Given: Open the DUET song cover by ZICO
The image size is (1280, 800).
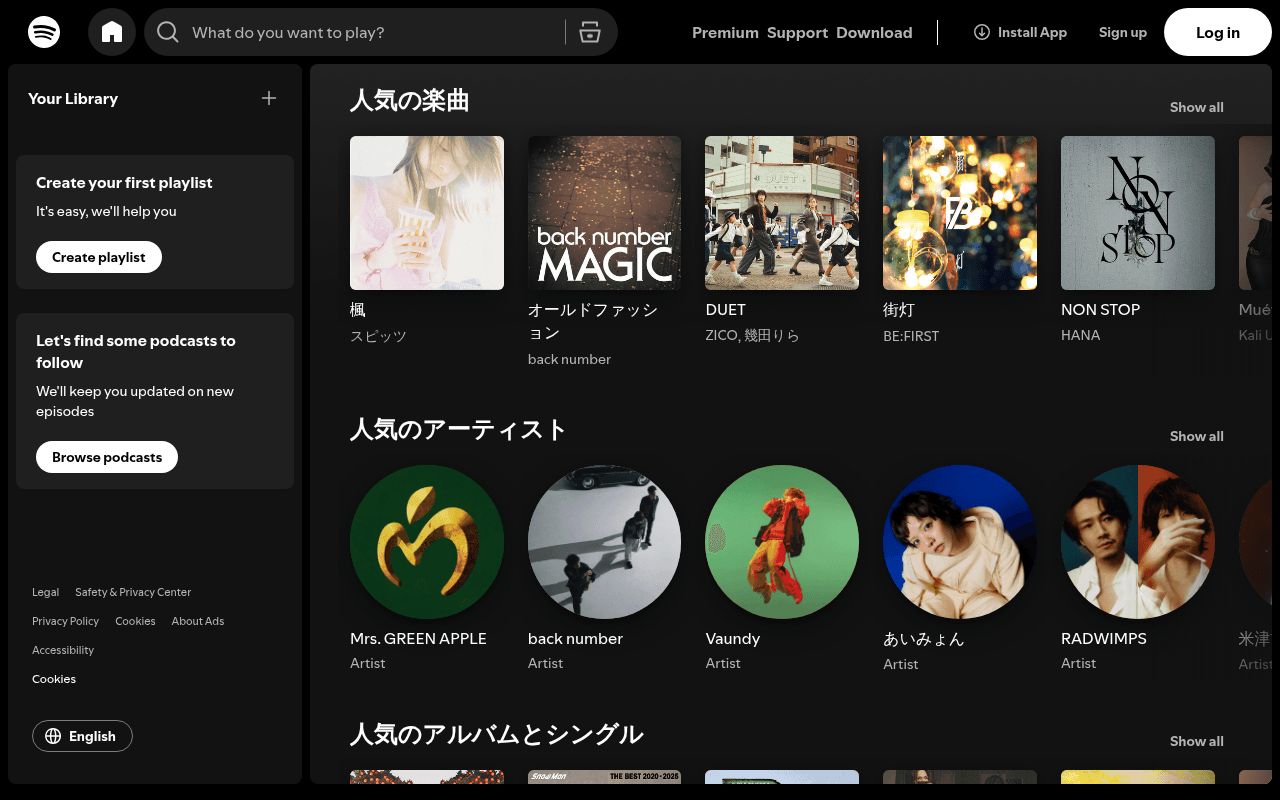Looking at the screenshot, I should (781, 212).
